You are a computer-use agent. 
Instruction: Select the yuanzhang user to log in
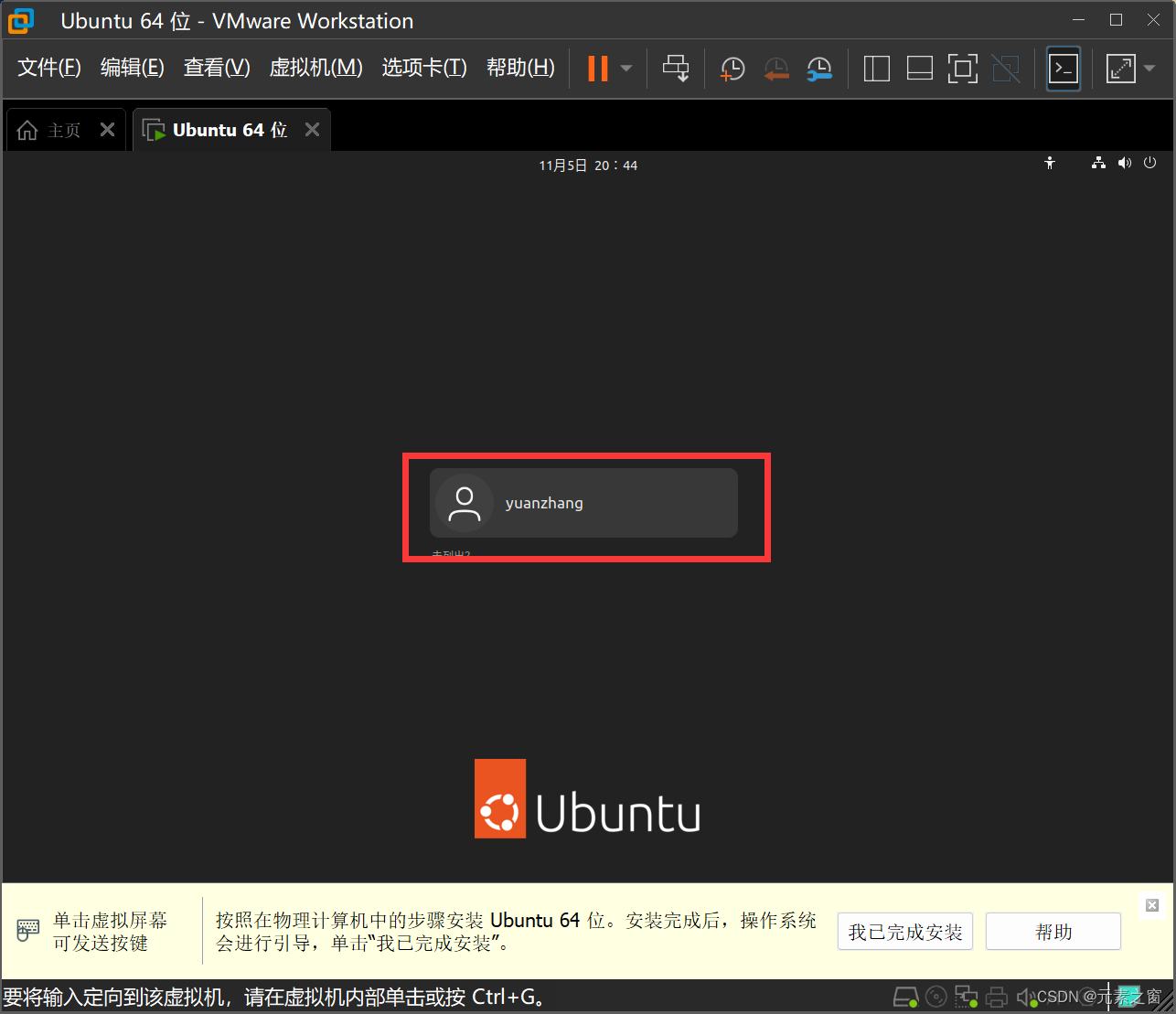(583, 503)
